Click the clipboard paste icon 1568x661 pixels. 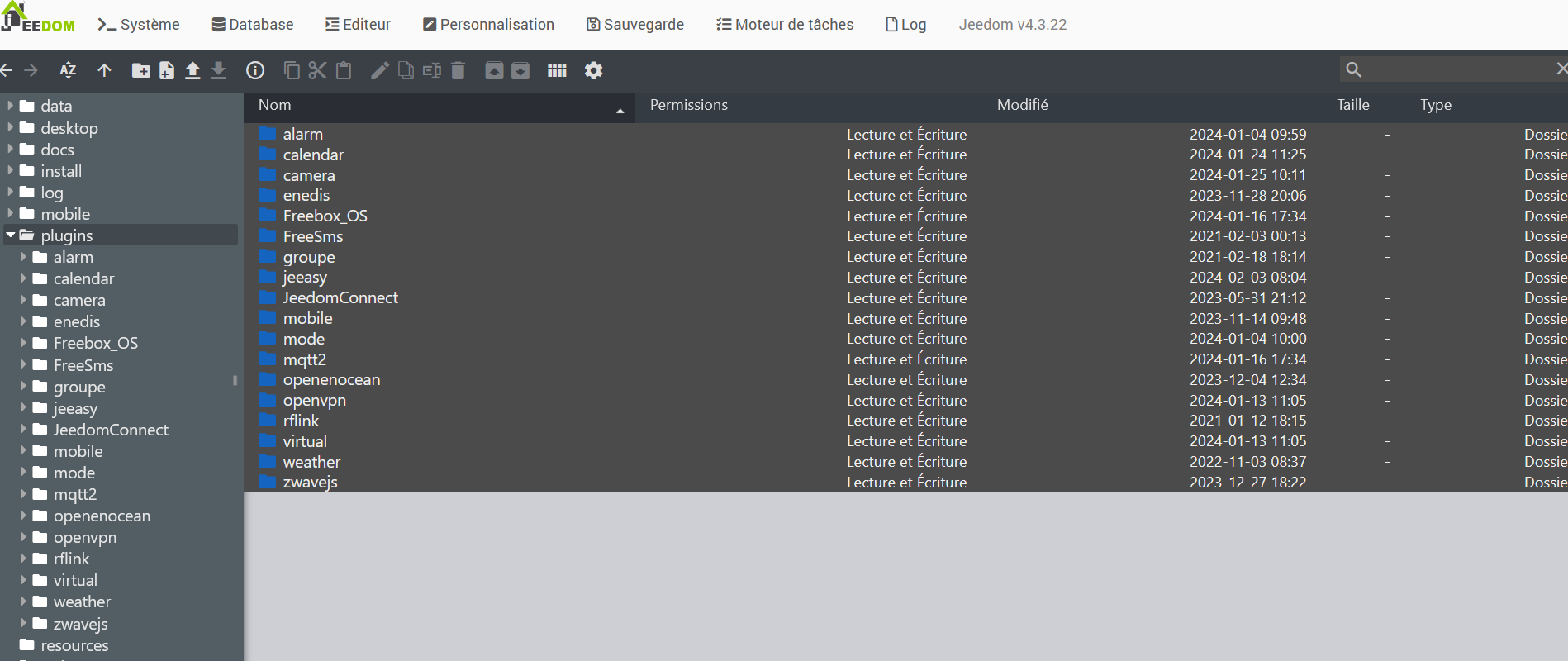pos(344,70)
